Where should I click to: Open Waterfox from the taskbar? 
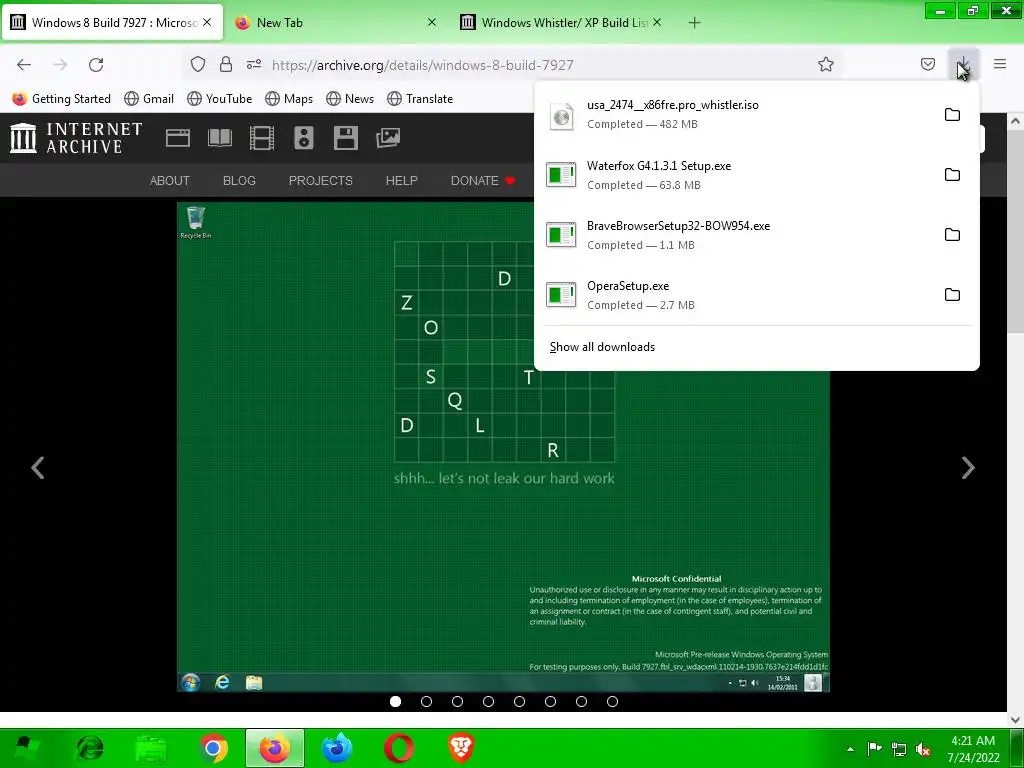[337, 748]
